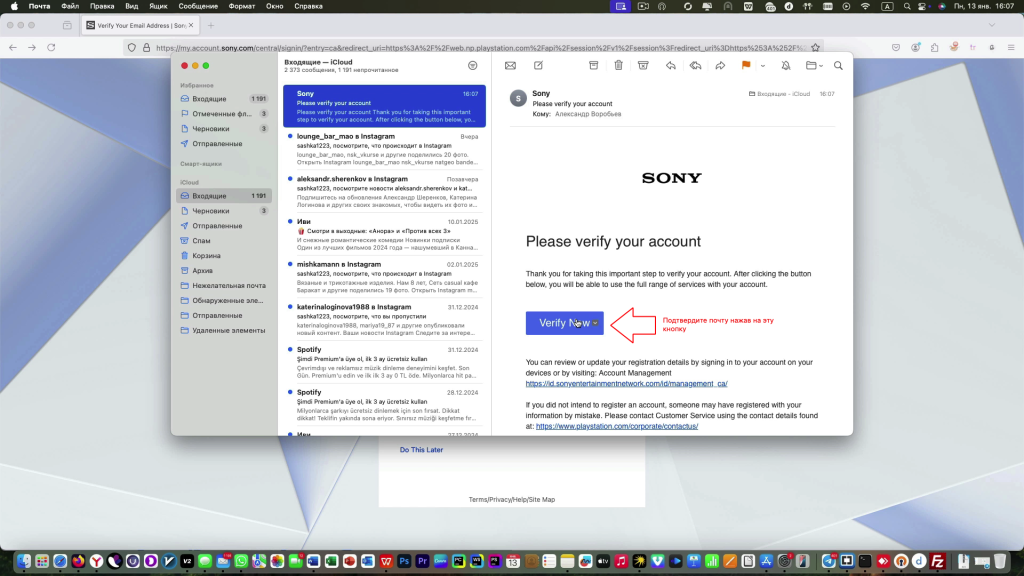
Task: Move the message to Junk
Action: (643, 66)
